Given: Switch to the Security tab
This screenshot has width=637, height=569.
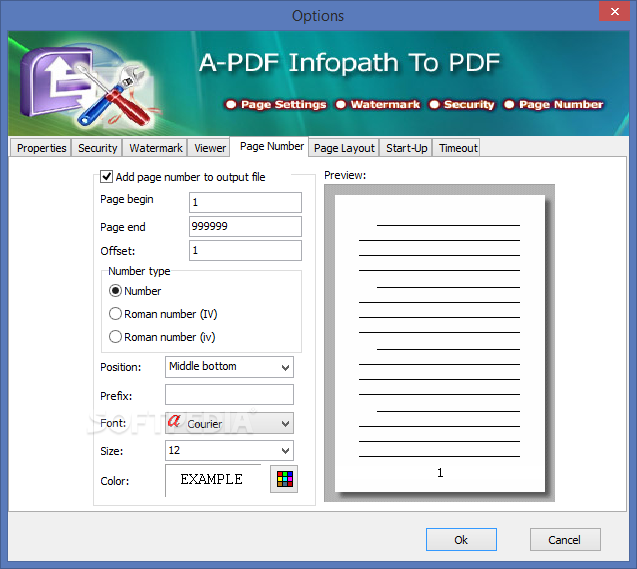Looking at the screenshot, I should [98, 148].
